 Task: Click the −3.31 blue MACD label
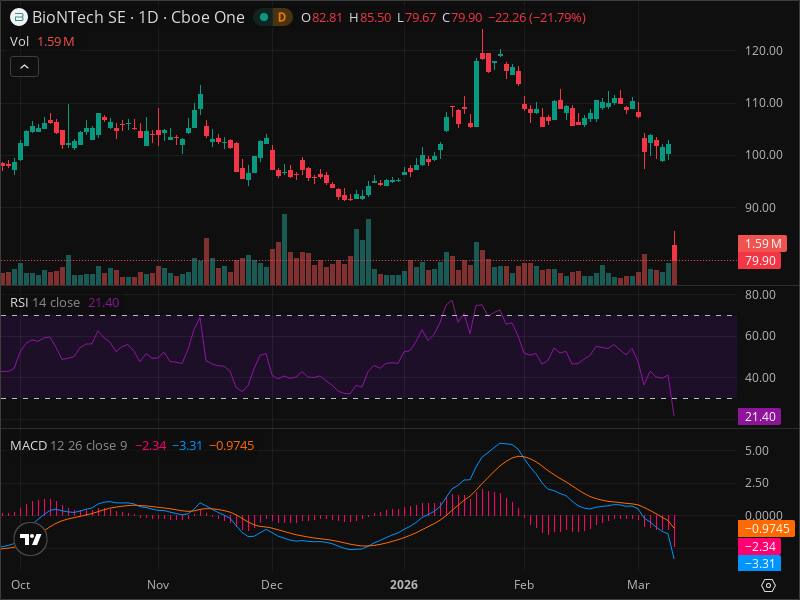[759, 563]
